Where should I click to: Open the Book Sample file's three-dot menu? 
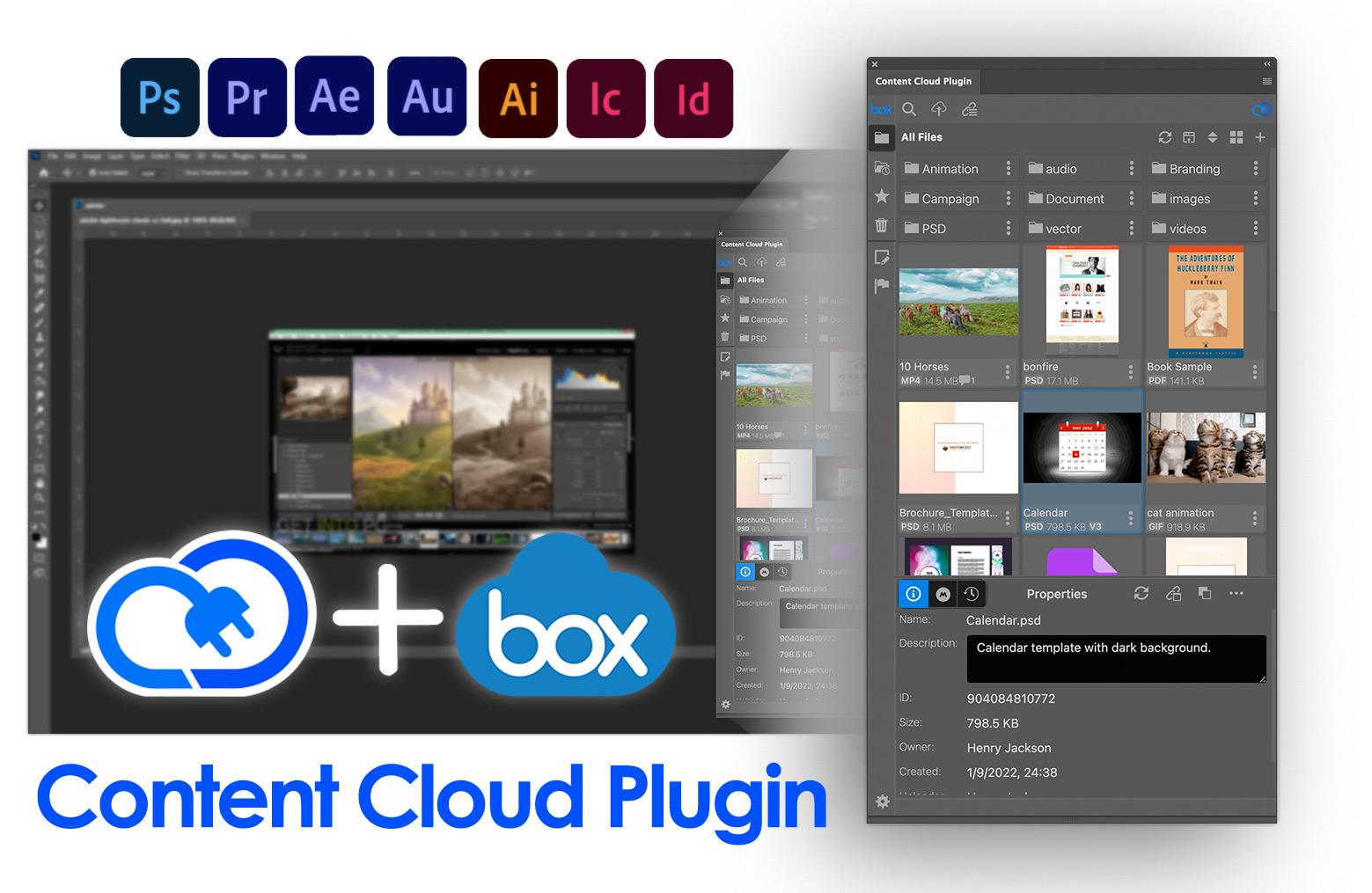pyautogui.click(x=1255, y=372)
